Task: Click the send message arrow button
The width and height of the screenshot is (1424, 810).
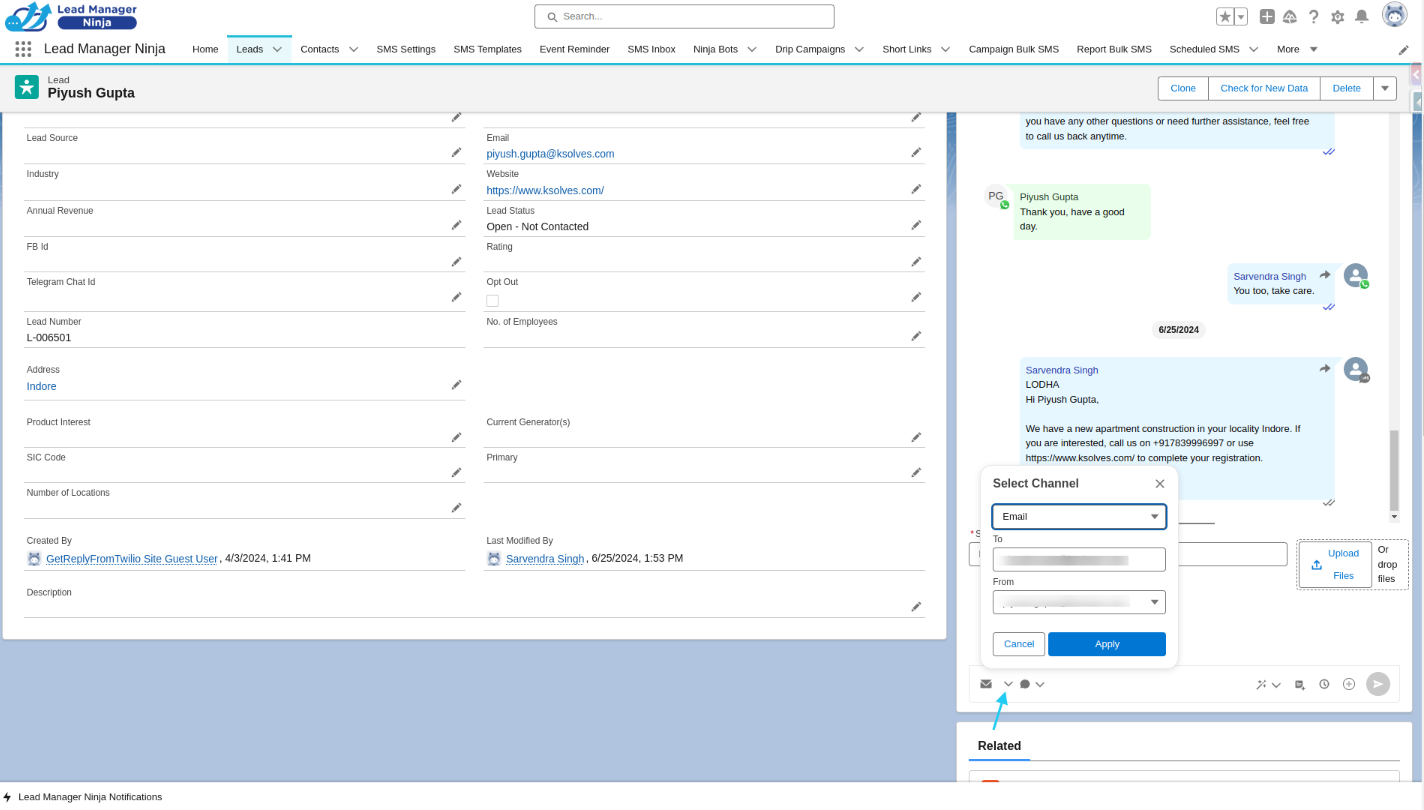Action: point(1378,684)
